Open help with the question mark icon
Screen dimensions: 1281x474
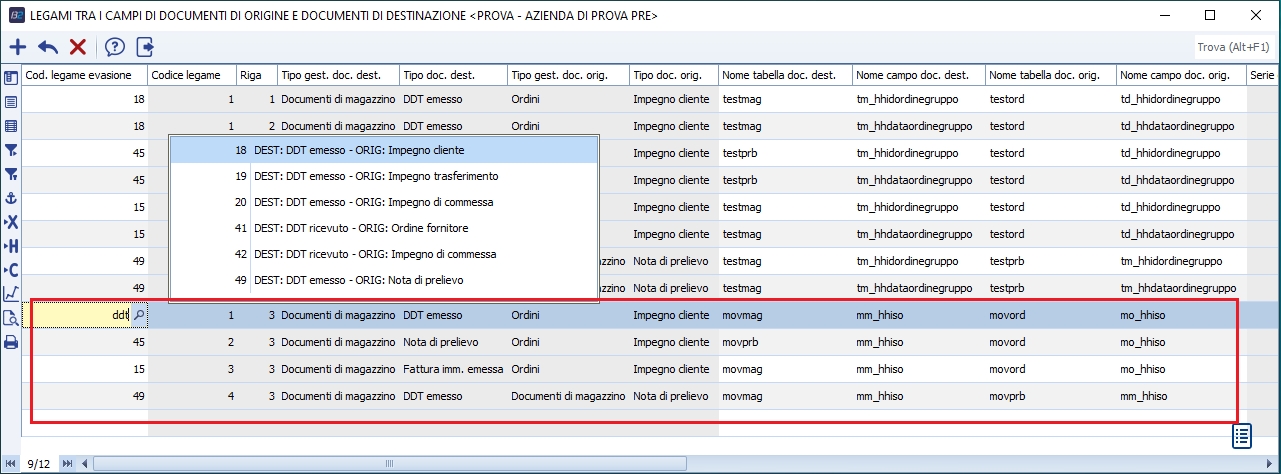(x=114, y=47)
